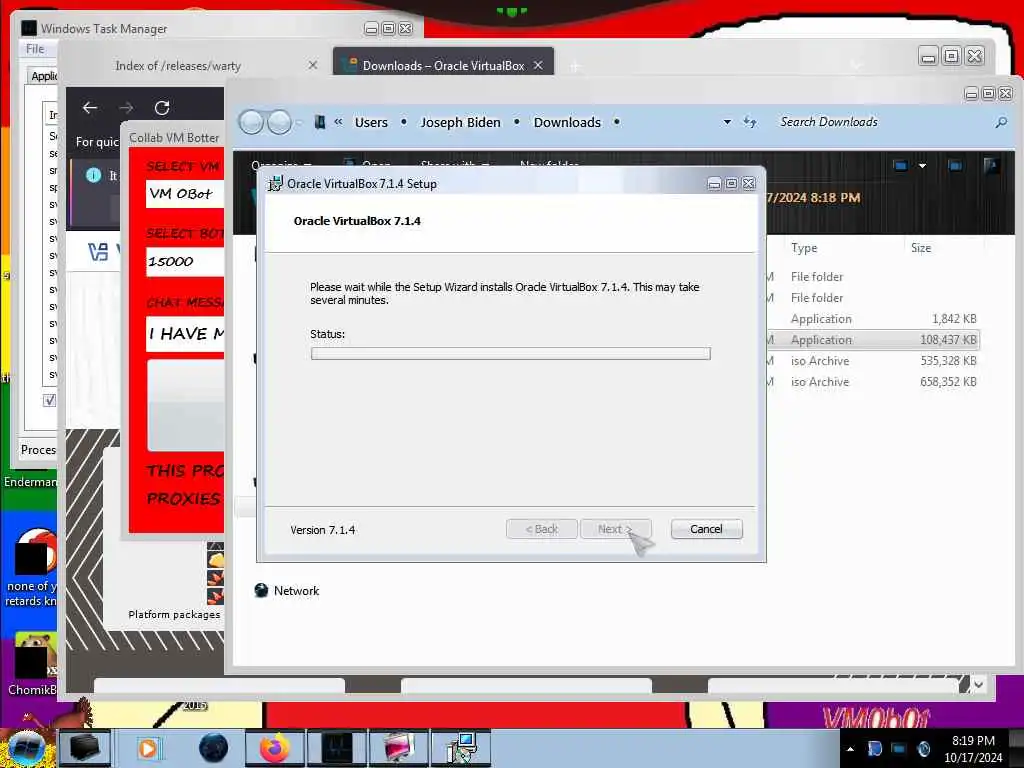Click the Explorer forward navigation button

pos(280,122)
